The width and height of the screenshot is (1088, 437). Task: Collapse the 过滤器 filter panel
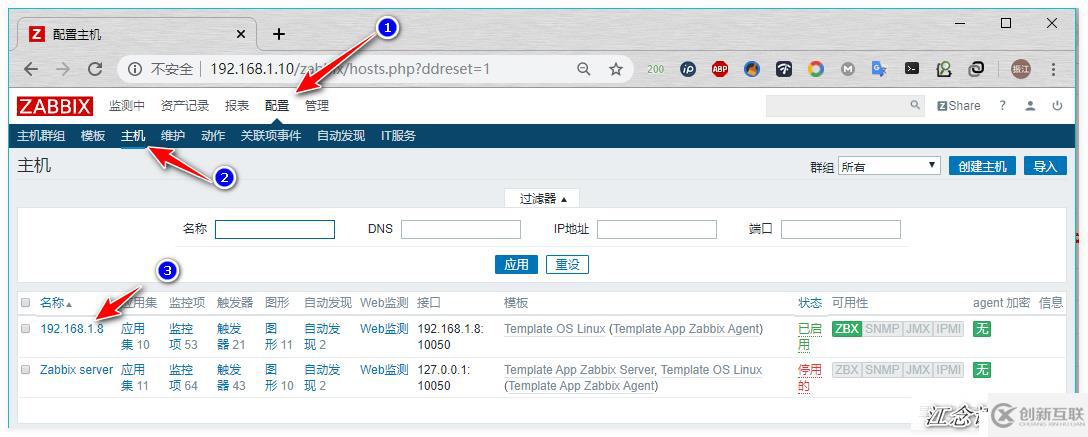pos(543,199)
